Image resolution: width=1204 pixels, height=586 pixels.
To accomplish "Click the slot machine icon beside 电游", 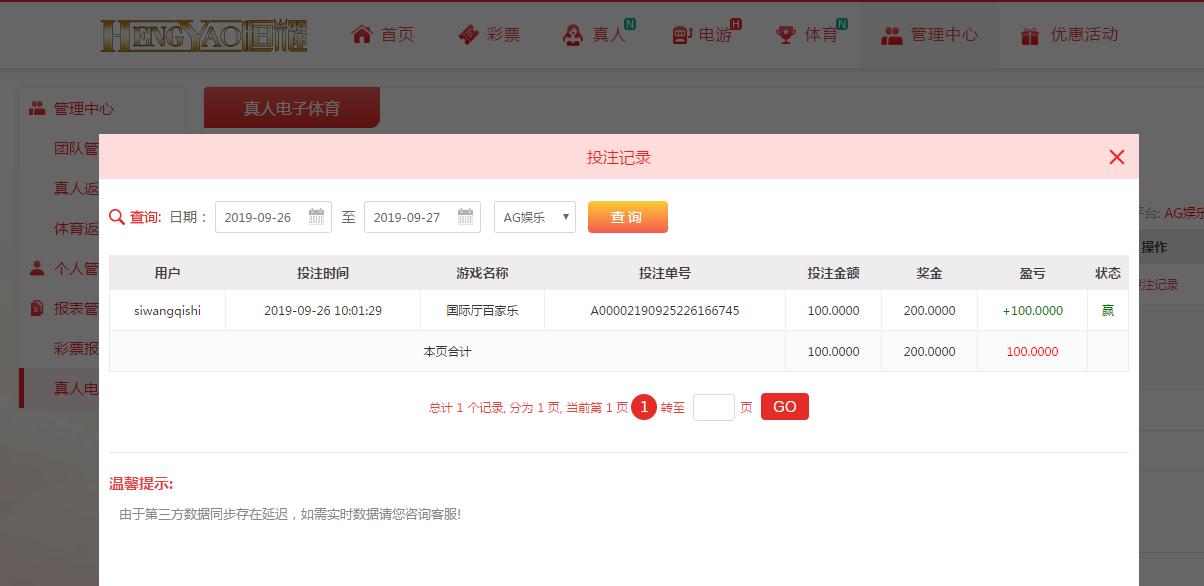I will pos(682,35).
